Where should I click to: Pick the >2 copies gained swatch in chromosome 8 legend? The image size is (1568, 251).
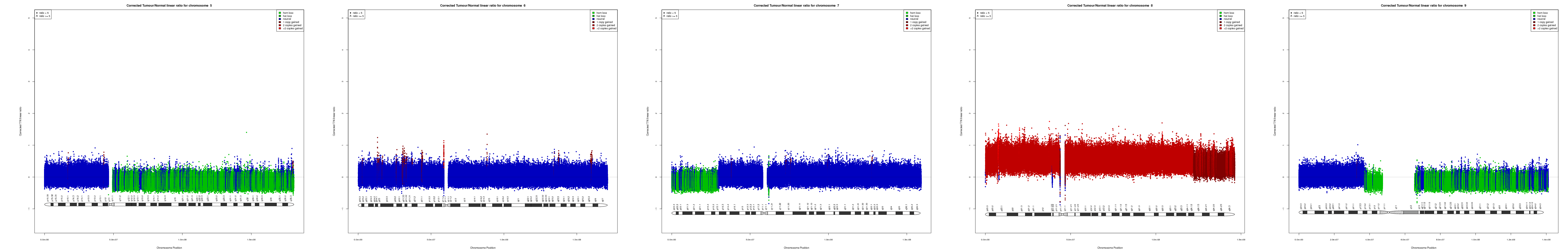click(x=1220, y=28)
